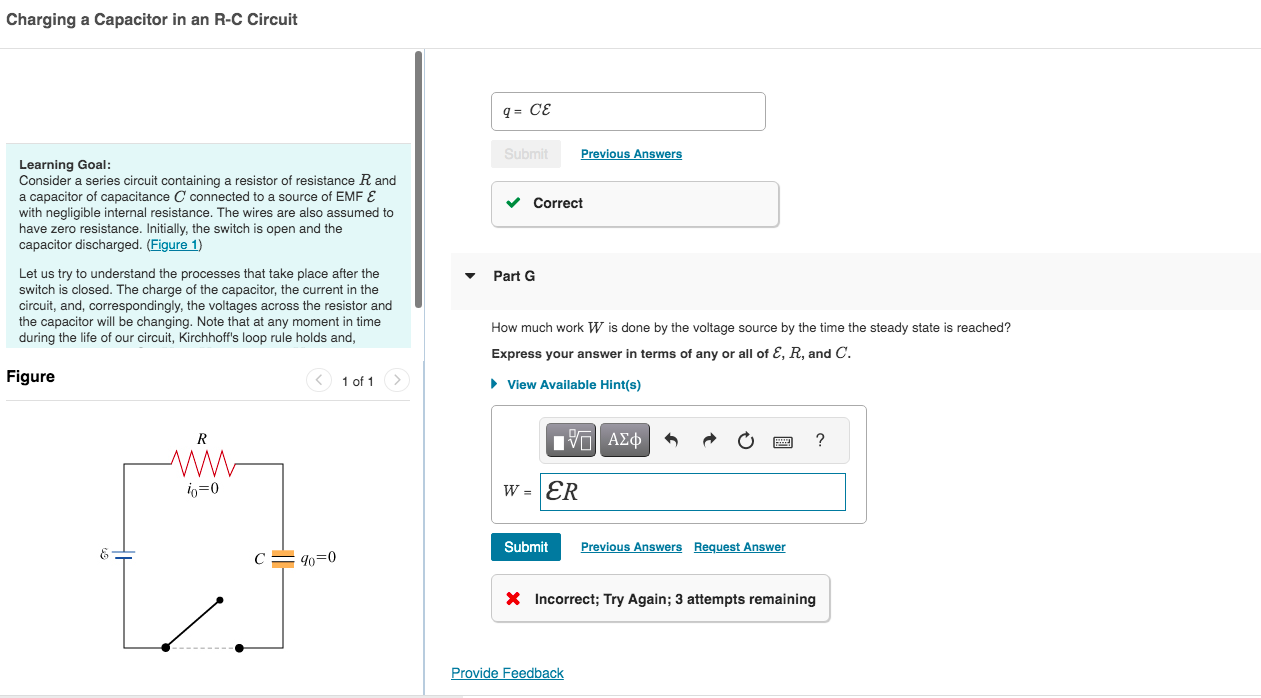
Task: Open the math templates menu in equation toolbar
Action: pos(570,440)
